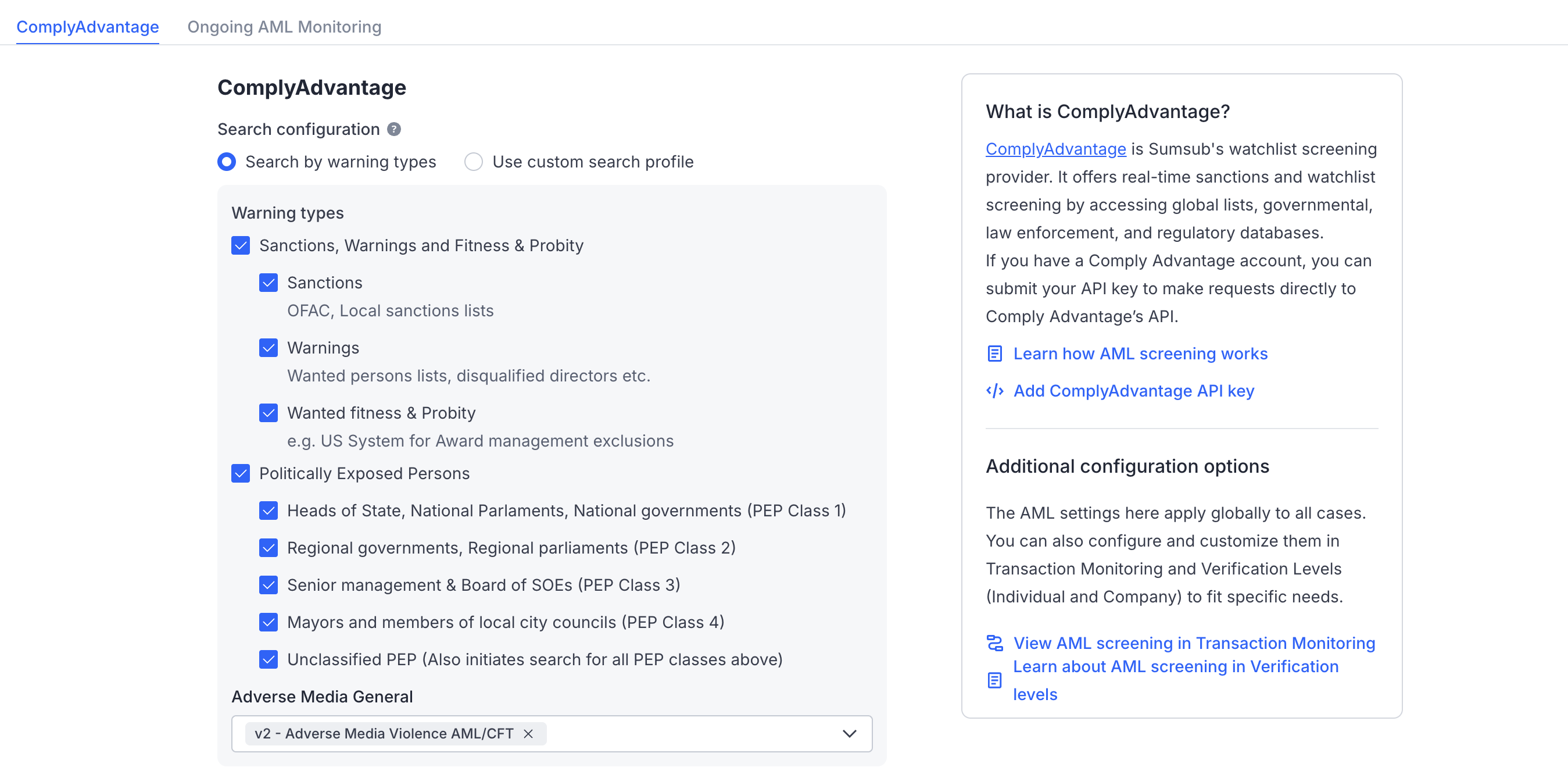Toggle the Unclassified PEP checkbox

(x=269, y=659)
